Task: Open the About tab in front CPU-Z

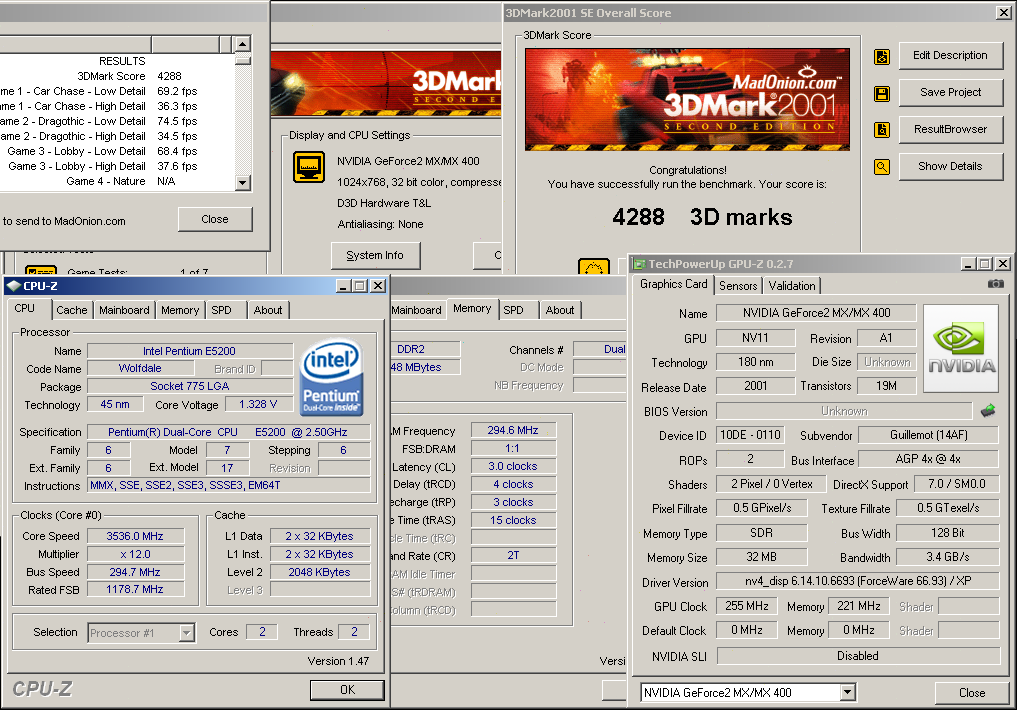Action: [268, 310]
